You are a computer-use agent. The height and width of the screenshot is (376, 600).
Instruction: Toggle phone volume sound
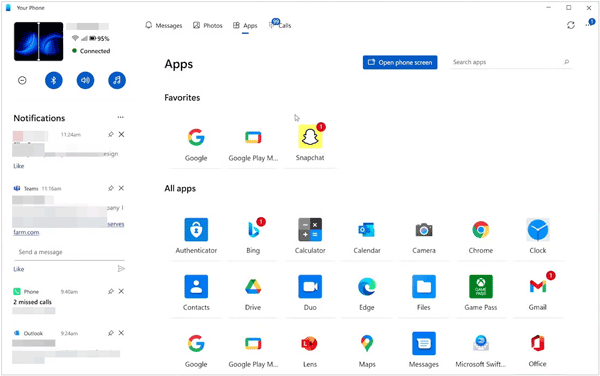[85, 80]
